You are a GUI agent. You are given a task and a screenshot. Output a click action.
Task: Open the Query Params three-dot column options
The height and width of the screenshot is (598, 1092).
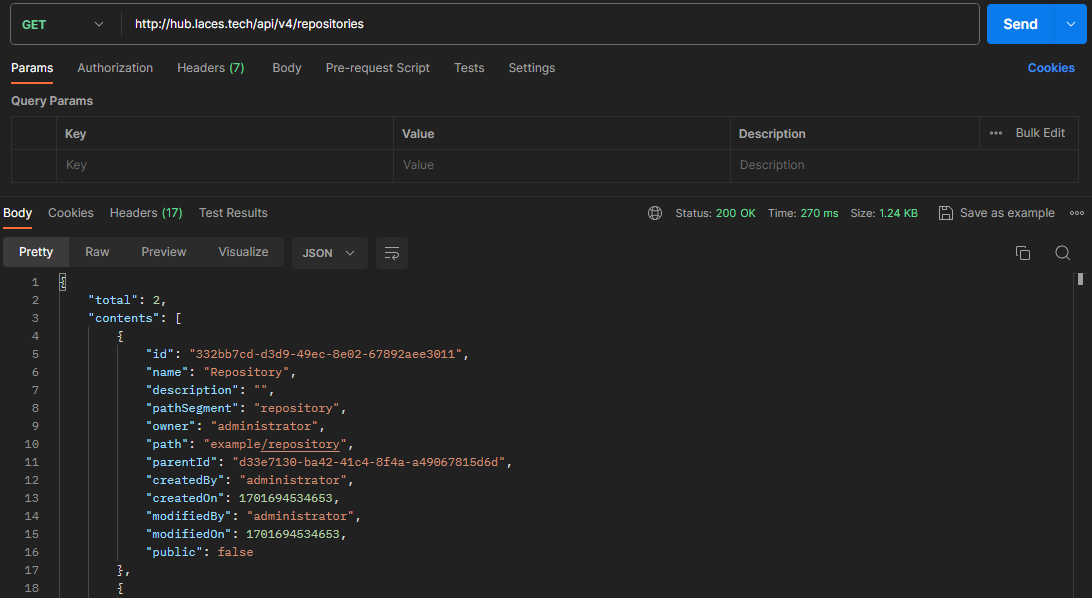click(995, 133)
